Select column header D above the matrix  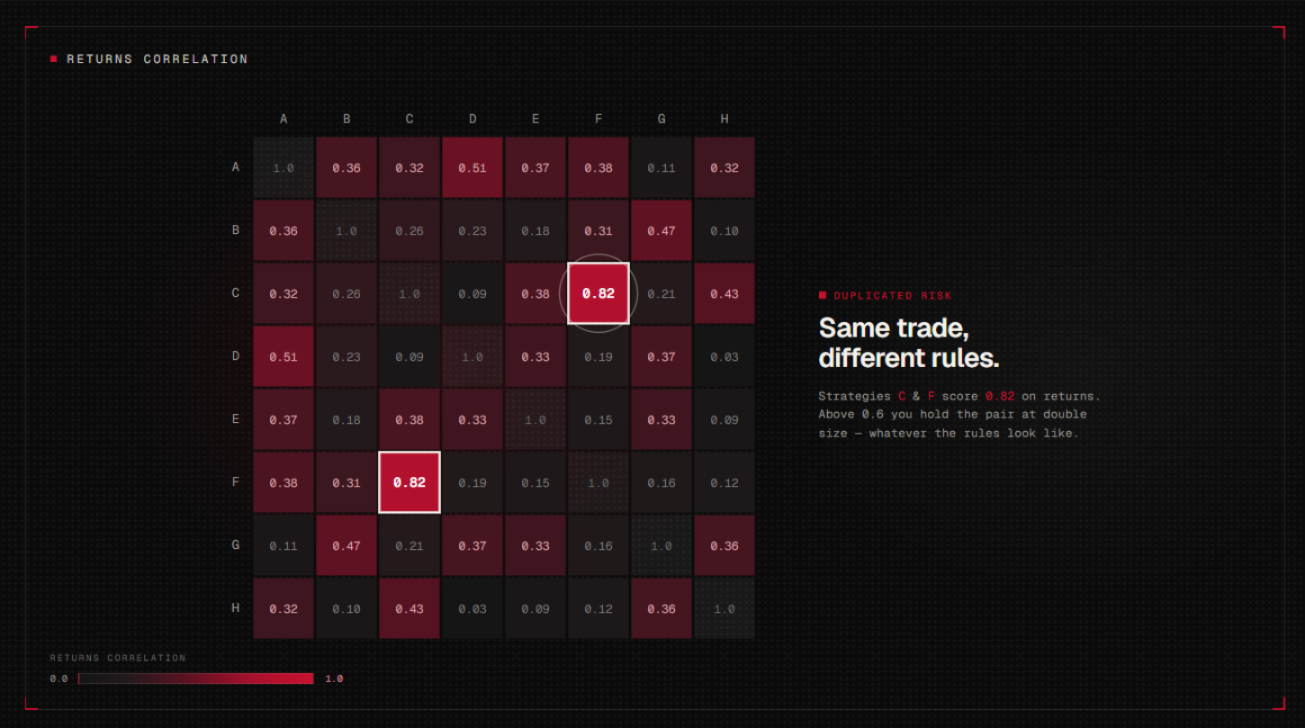[x=472, y=119]
